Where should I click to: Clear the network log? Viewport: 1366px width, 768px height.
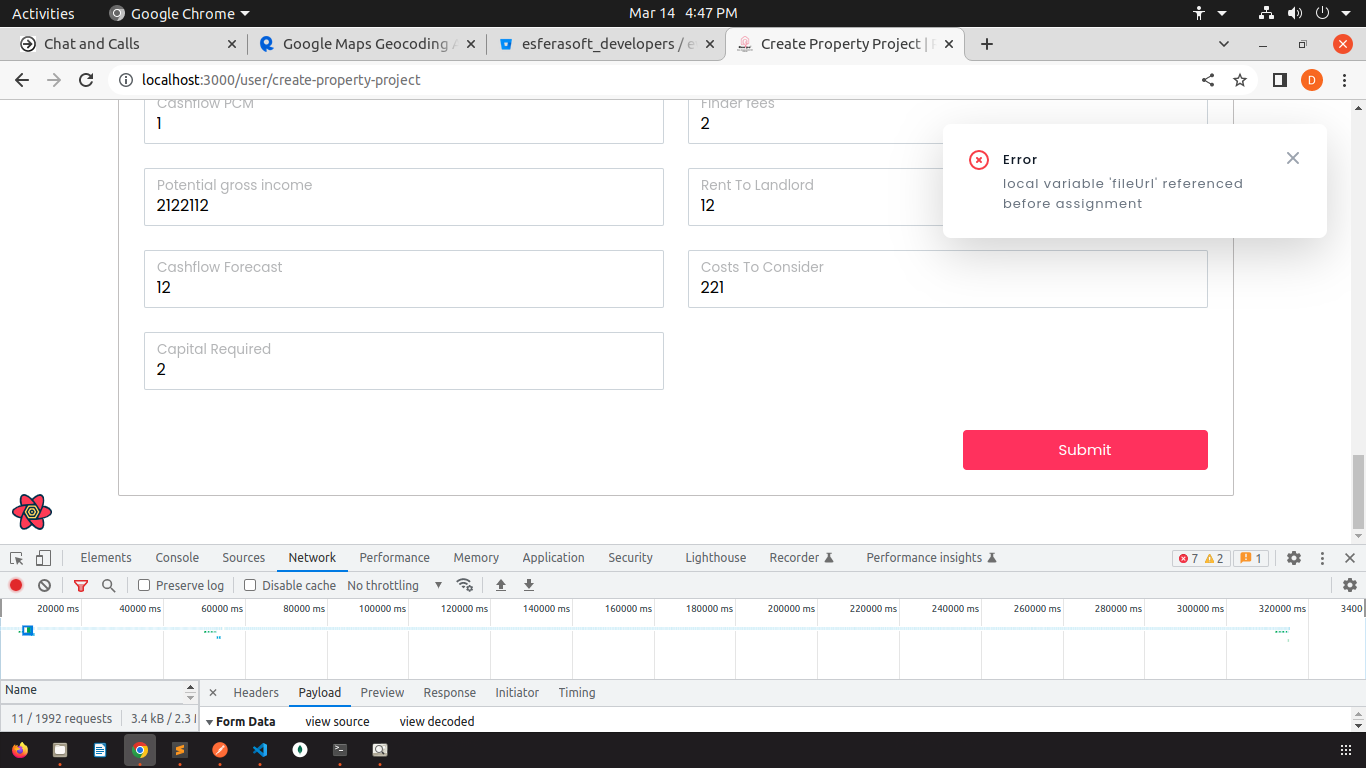(44, 585)
